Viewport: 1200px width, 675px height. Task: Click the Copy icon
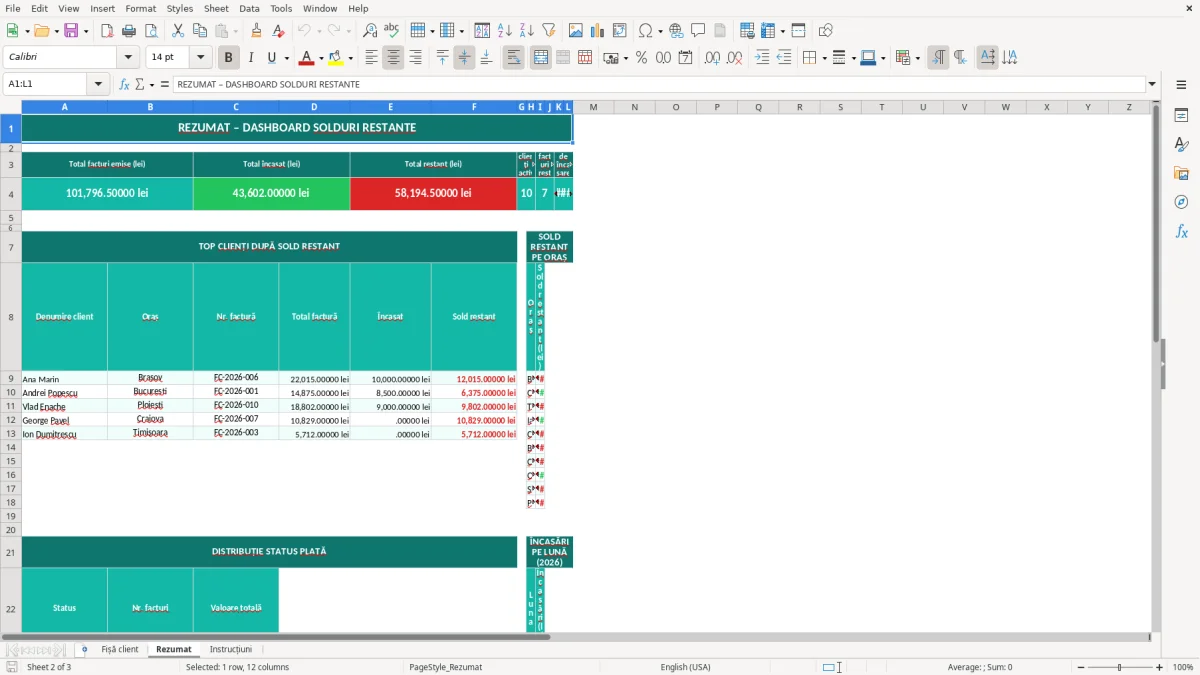click(x=198, y=31)
